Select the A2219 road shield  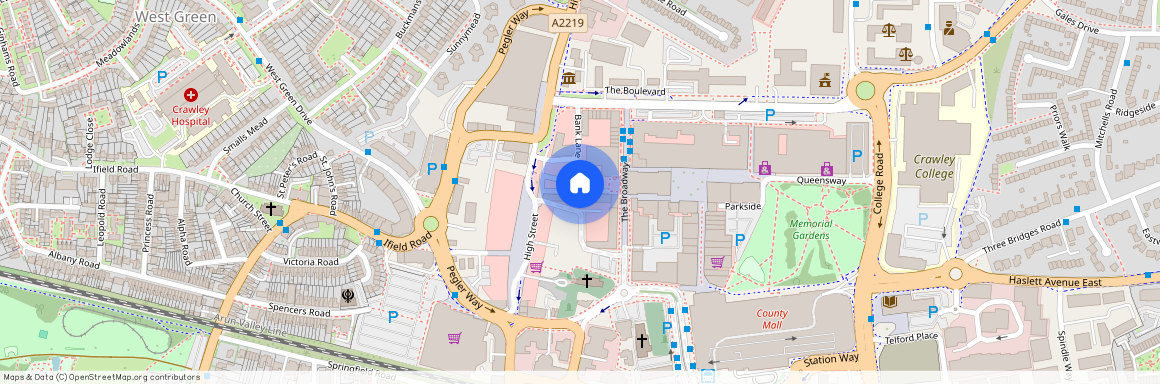tap(568, 24)
